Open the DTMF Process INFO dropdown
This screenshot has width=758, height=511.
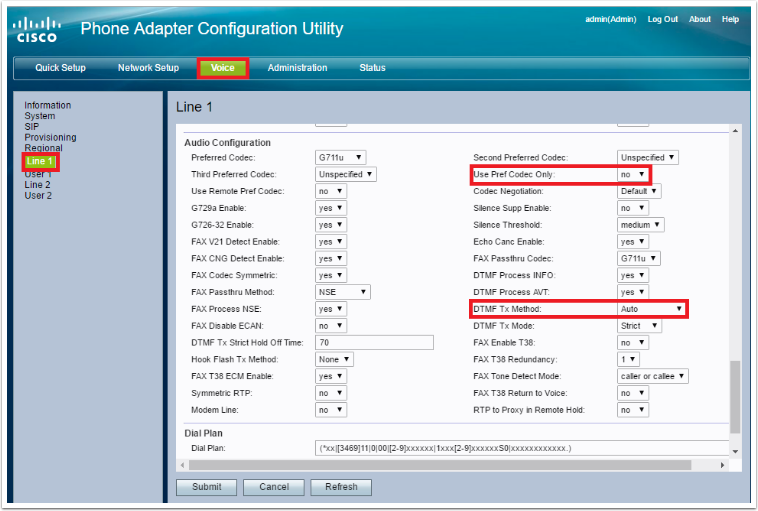(x=633, y=276)
